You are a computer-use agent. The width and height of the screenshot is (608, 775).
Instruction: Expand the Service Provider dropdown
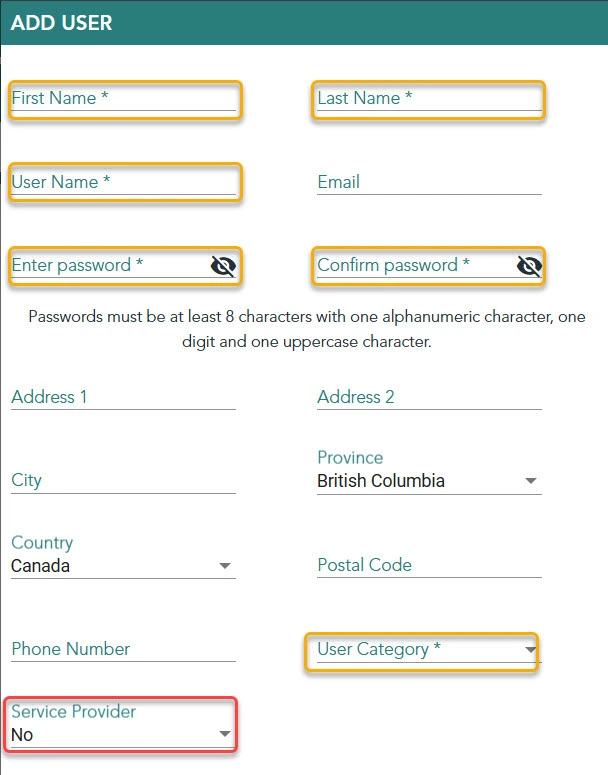[224, 736]
